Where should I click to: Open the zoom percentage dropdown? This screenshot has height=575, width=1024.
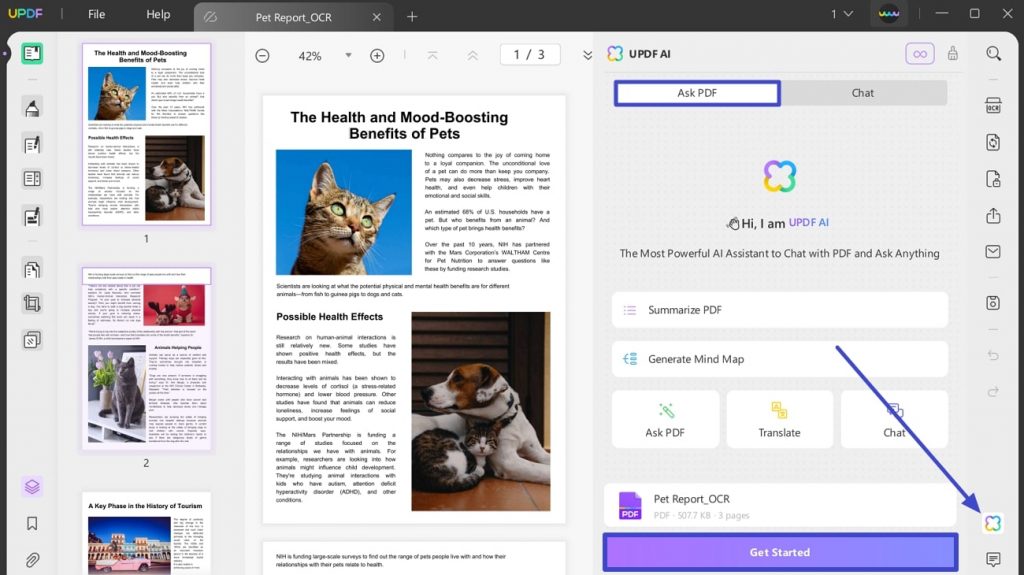tap(348, 56)
